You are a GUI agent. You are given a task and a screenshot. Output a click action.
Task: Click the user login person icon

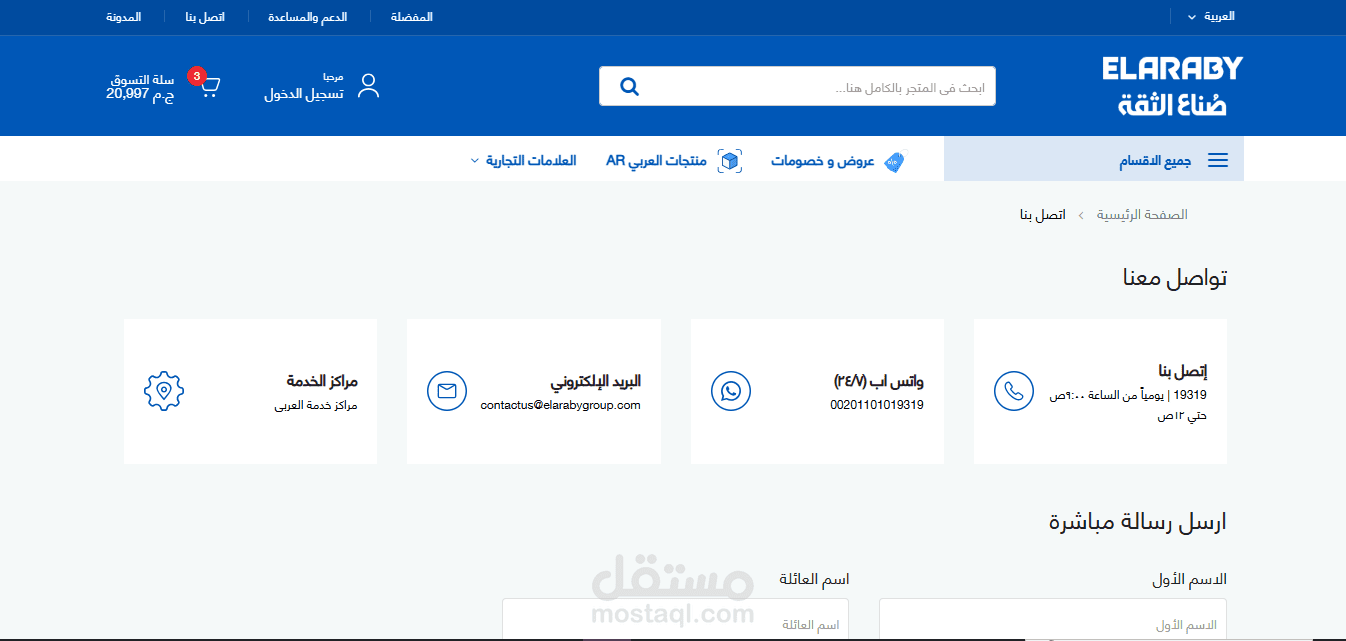[x=368, y=86]
